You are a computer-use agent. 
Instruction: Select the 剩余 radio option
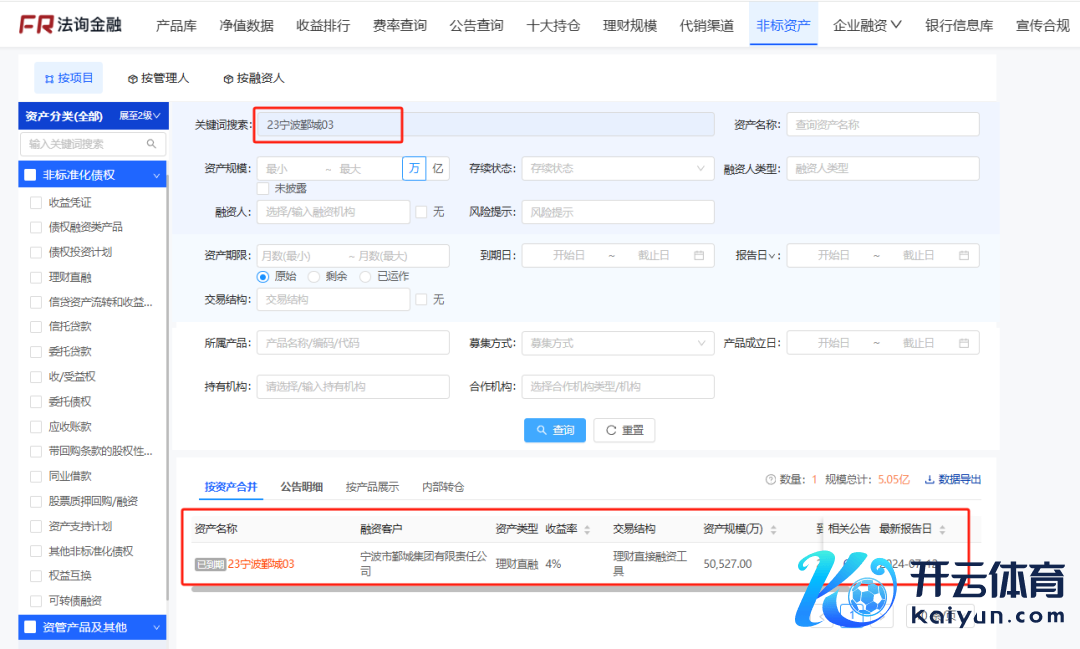pyautogui.click(x=314, y=276)
